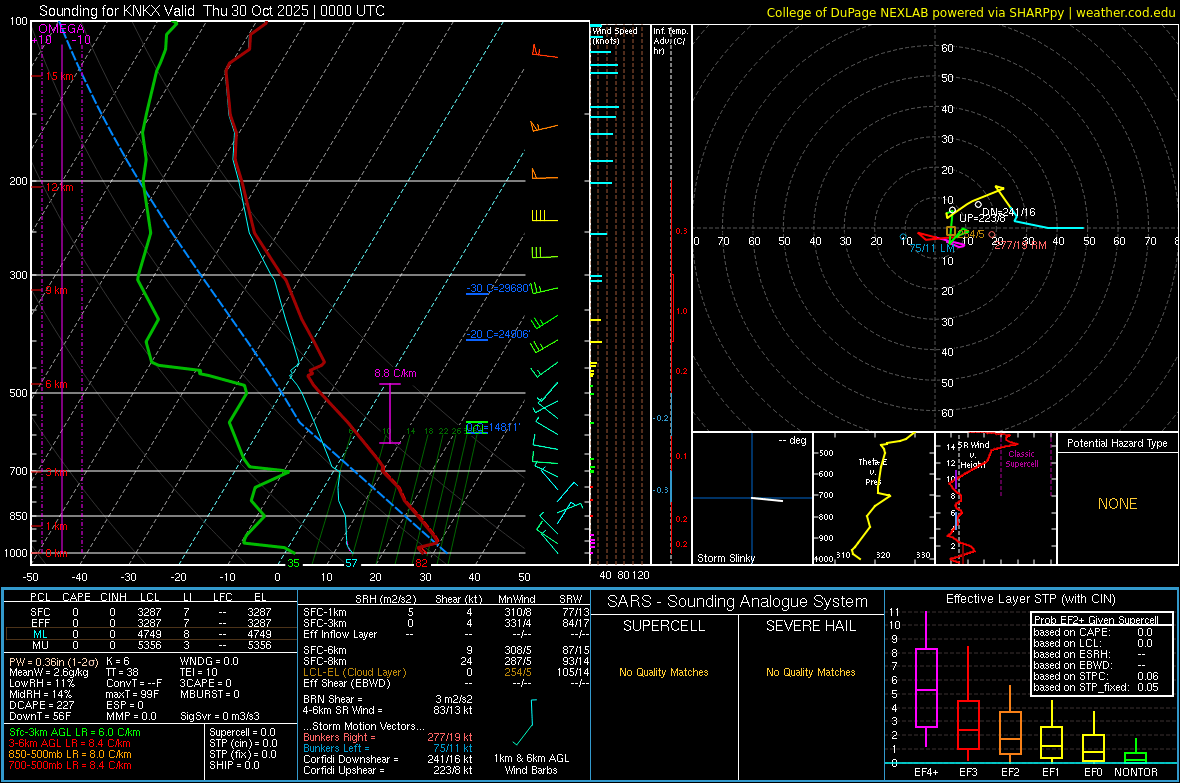The height and width of the screenshot is (783, 1180).
Task: Select the EFF parcel row
Action: coord(150,623)
